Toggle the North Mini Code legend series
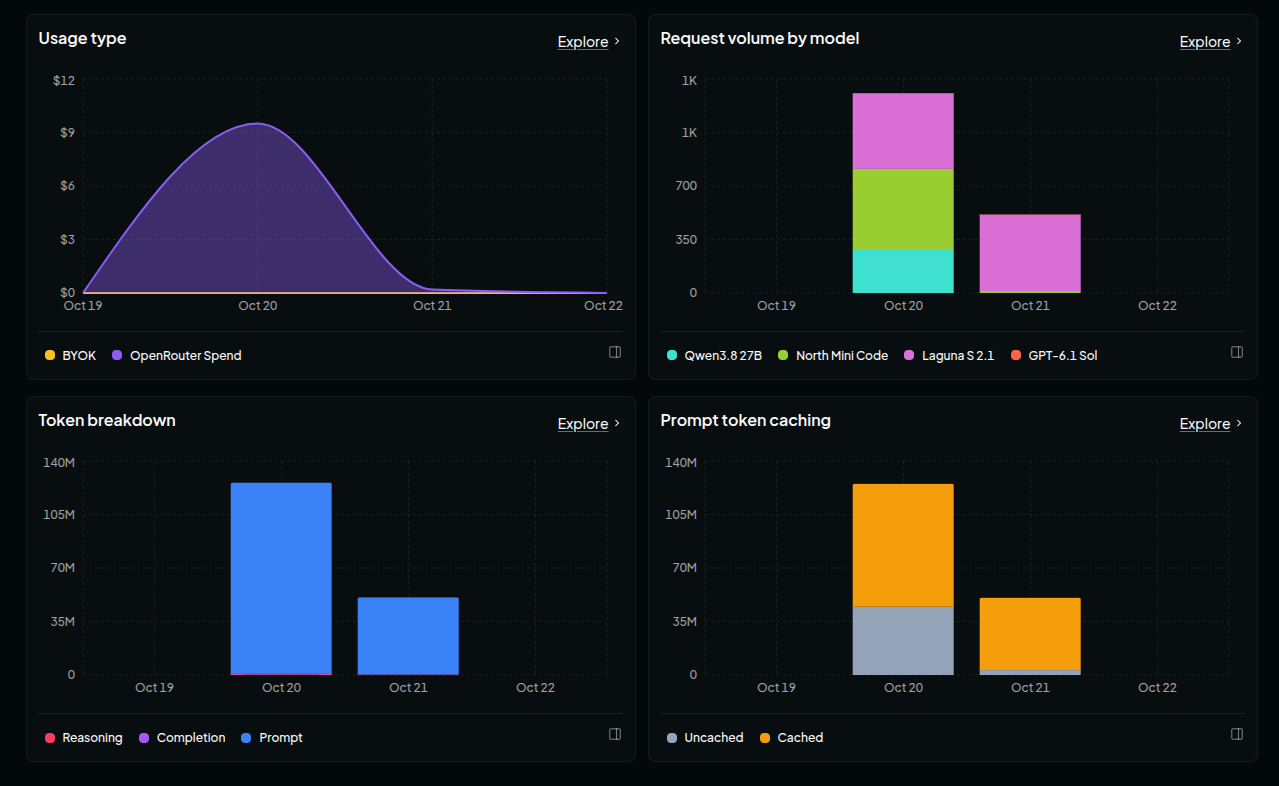This screenshot has height=786, width=1279. 833,355
